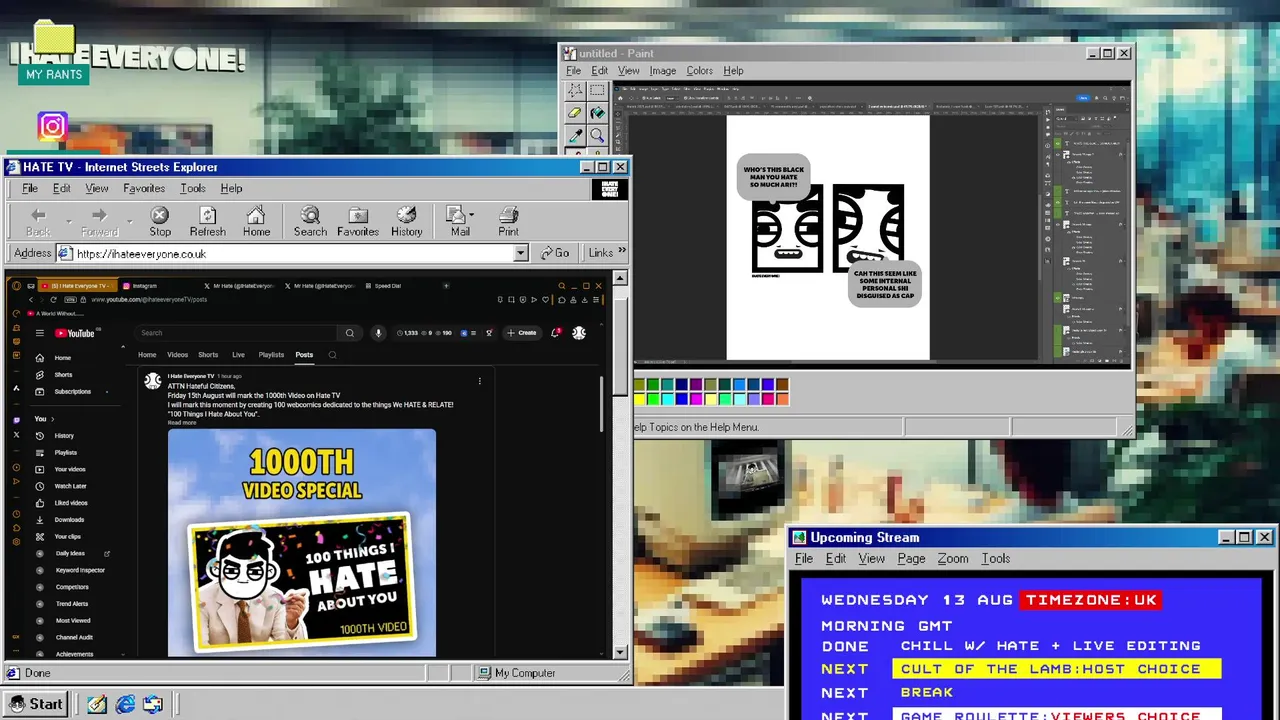Select the Free-Form Select tool in Paint

click(x=575, y=91)
